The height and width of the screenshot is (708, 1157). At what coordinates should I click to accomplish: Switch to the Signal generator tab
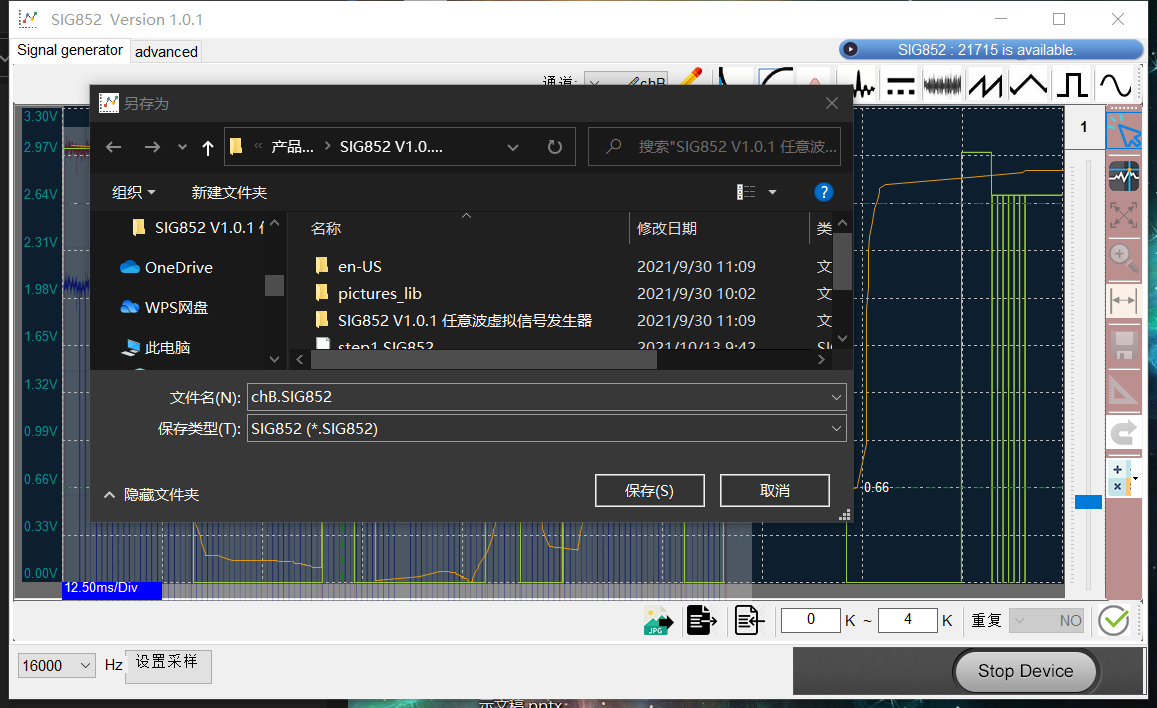[x=70, y=50]
